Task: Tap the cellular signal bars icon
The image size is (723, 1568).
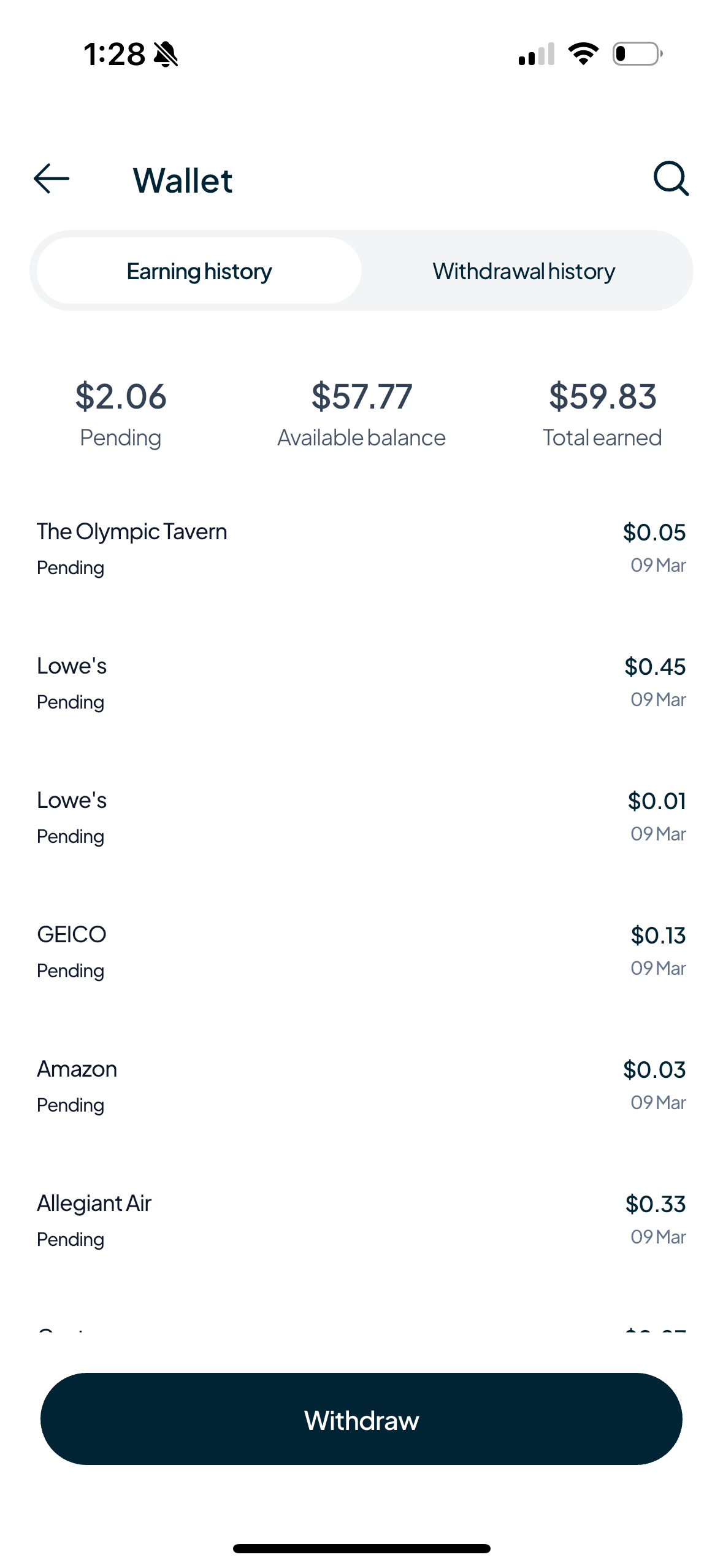Action: (x=537, y=53)
